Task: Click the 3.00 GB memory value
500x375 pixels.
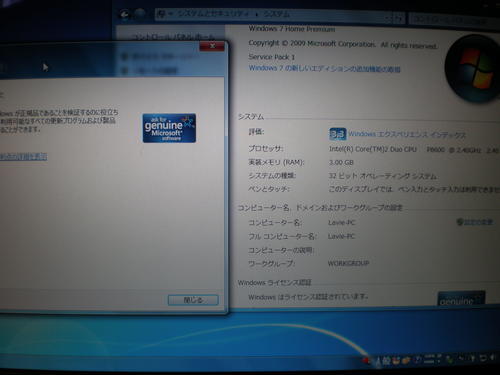Action: pyautogui.click(x=341, y=163)
